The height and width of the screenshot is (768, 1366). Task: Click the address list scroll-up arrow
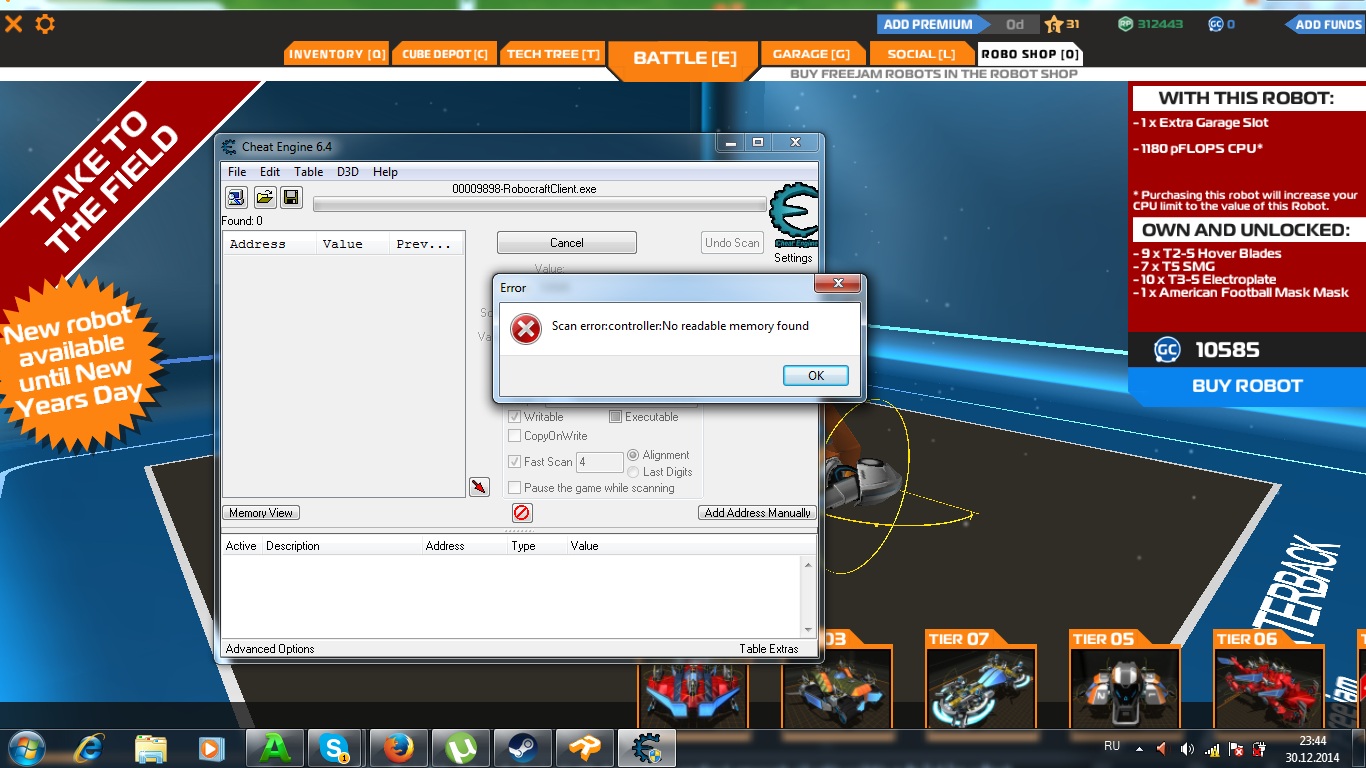pyautogui.click(x=808, y=565)
